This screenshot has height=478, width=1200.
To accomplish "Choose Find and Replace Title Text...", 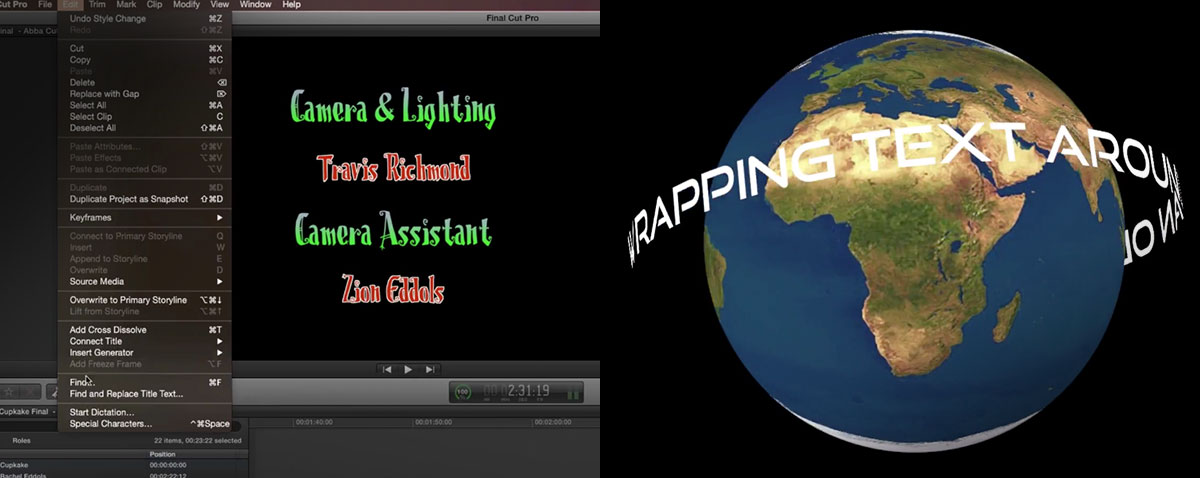I will [x=145, y=393].
